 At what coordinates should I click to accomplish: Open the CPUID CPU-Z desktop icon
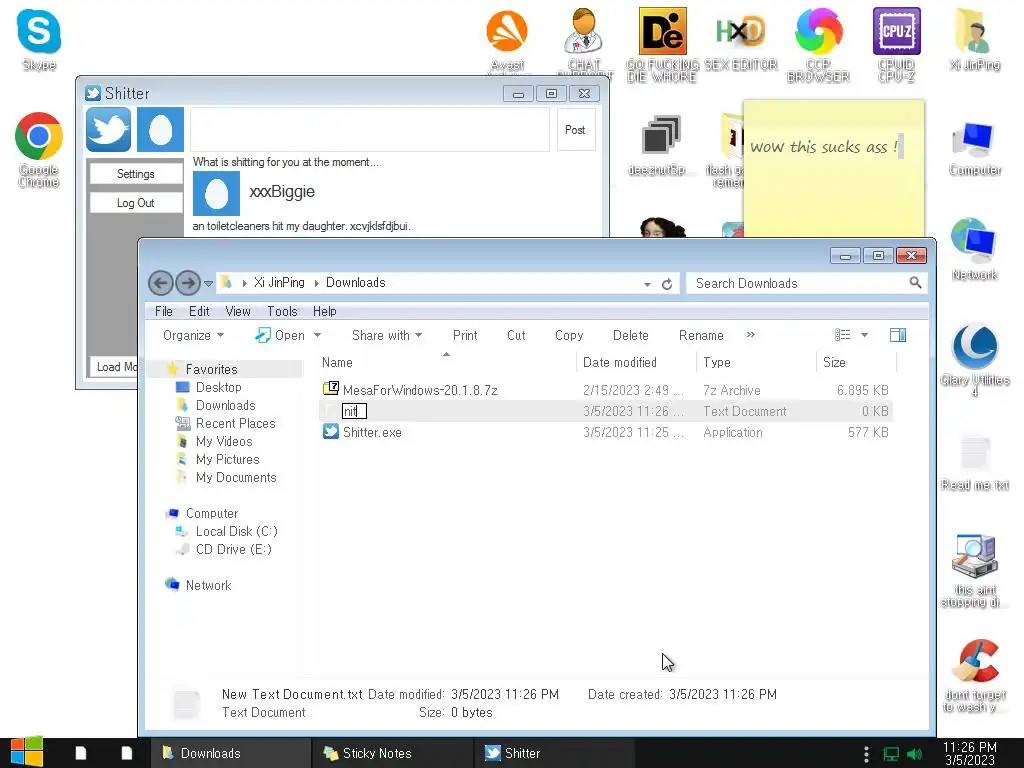click(897, 44)
